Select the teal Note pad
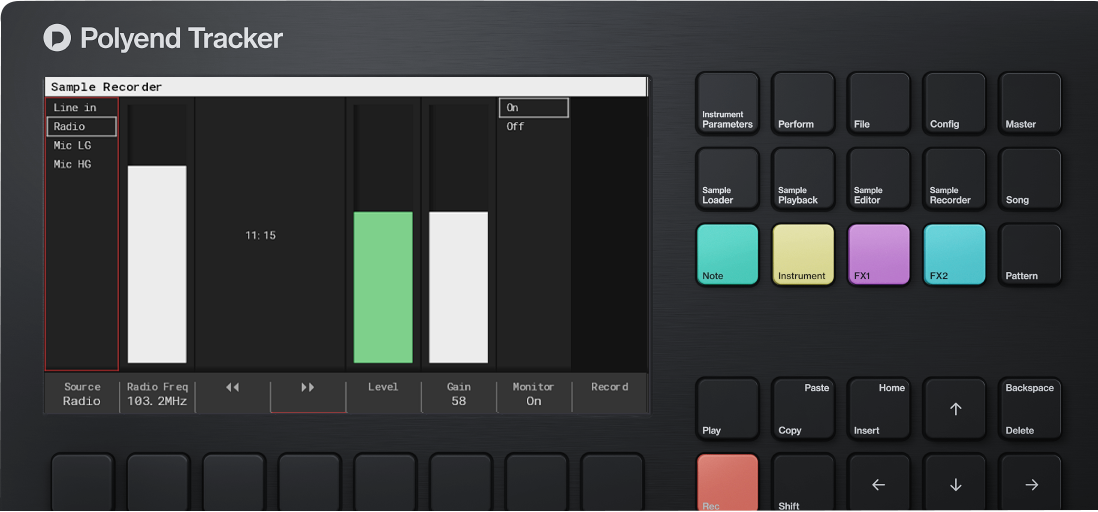1098x512 pixels. point(728,254)
